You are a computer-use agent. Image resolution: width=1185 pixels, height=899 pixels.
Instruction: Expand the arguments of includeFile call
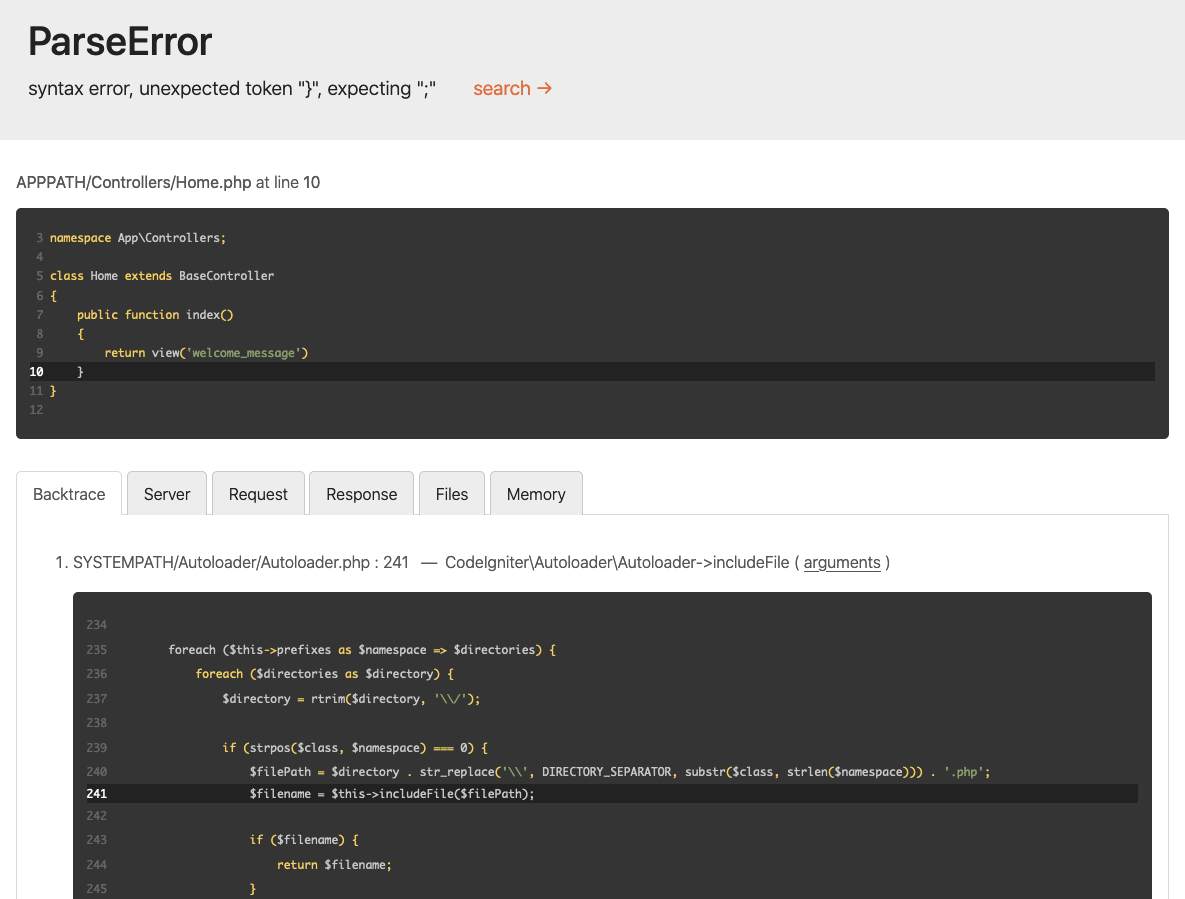(841, 562)
